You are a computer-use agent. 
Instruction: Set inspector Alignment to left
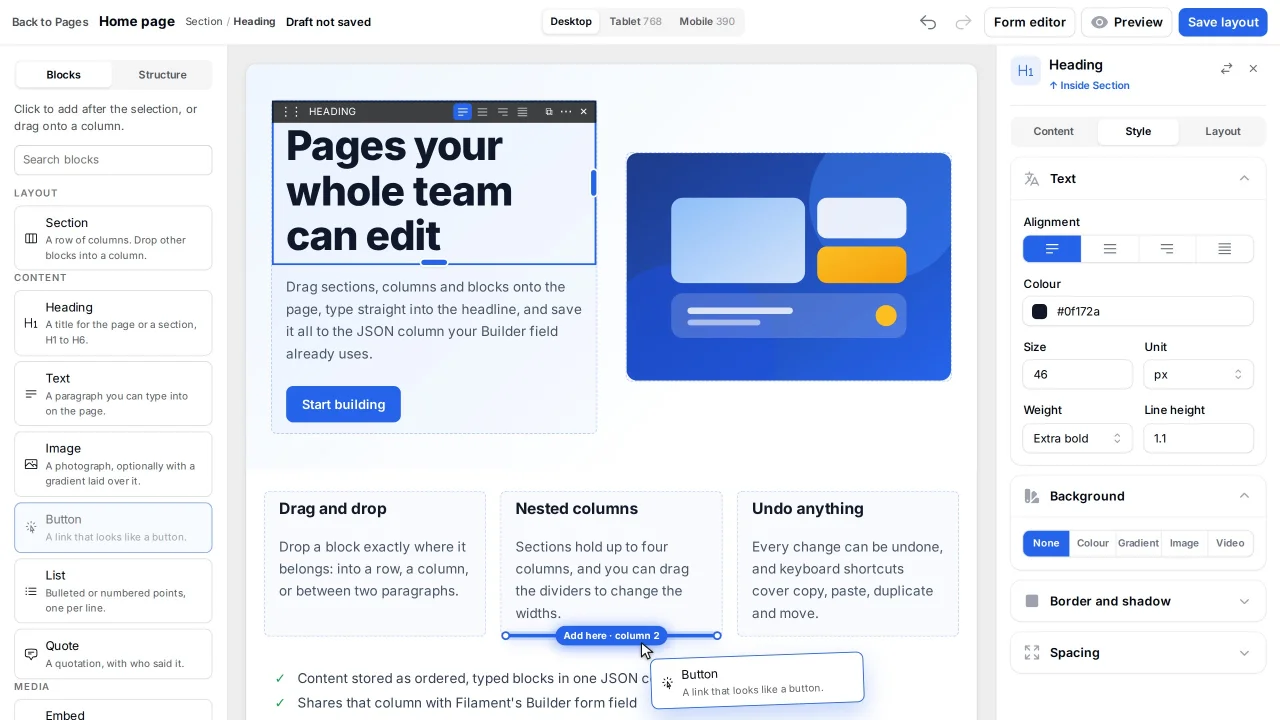[1052, 249]
